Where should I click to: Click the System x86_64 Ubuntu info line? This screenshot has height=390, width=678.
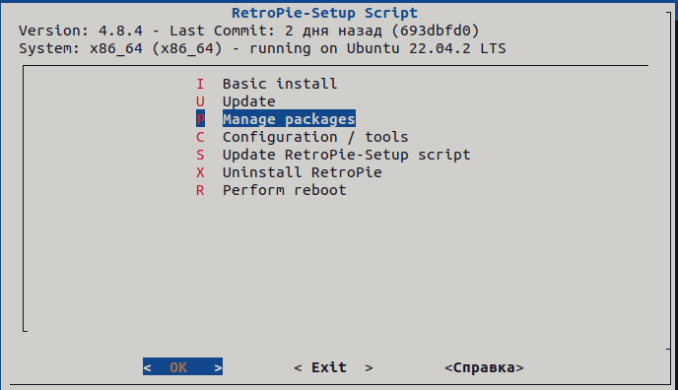(x=262, y=48)
